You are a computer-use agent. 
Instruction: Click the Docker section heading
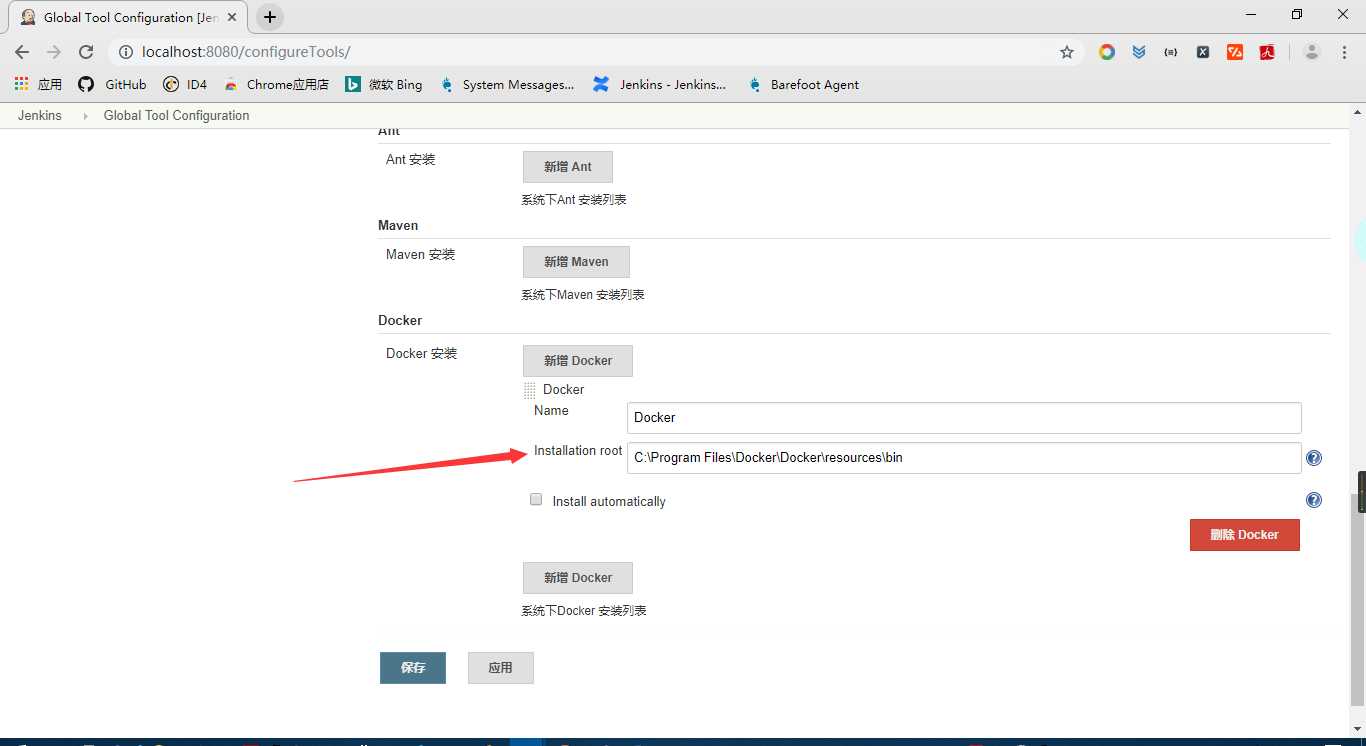coord(400,320)
